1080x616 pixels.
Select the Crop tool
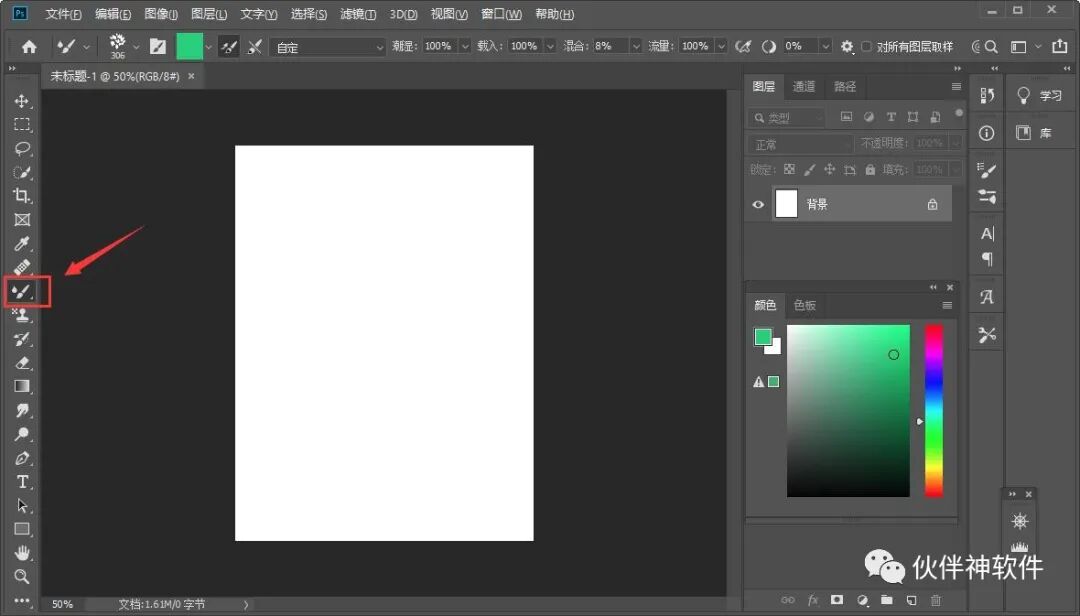tap(22, 196)
